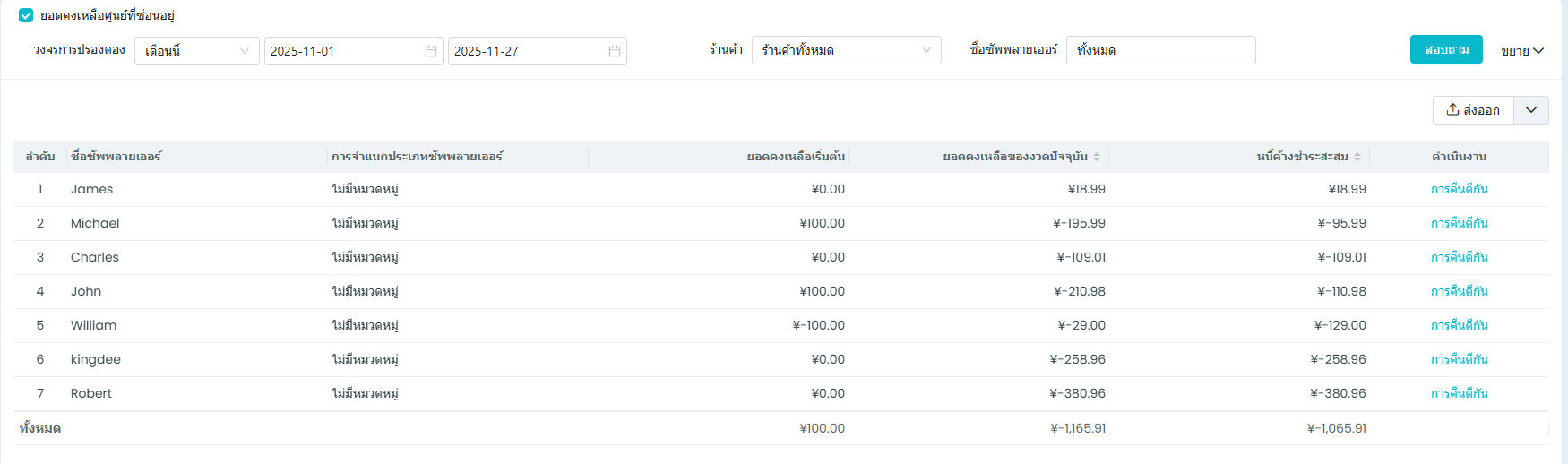This screenshot has height=464, width=1568.
Task: Open refund link for Michael
Action: (x=1459, y=223)
